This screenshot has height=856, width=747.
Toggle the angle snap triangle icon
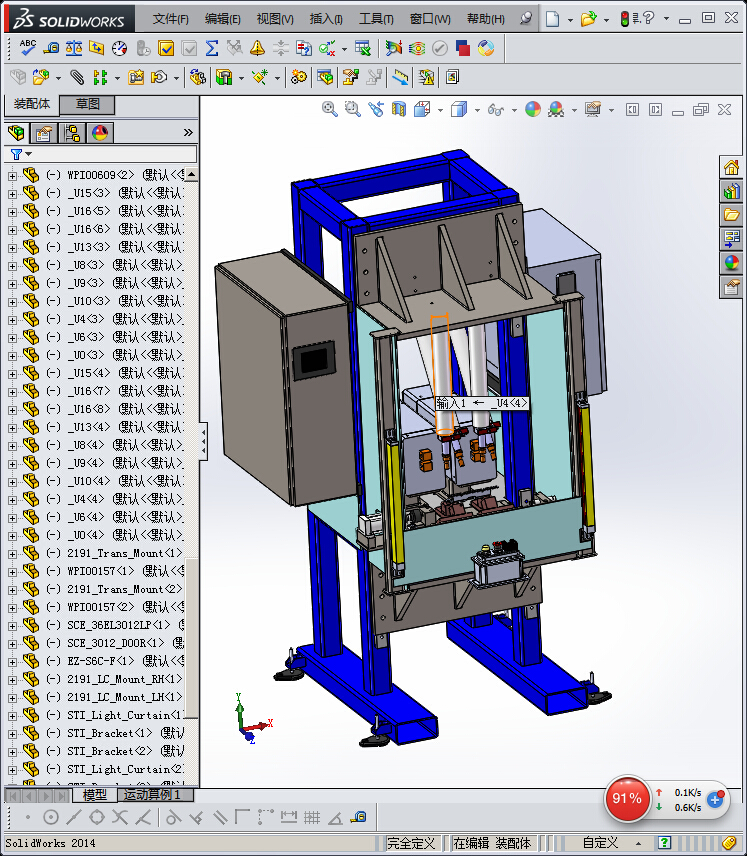335,817
